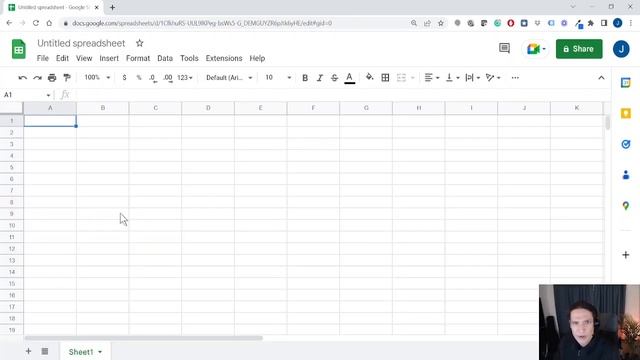Select column C header
Image resolution: width=640 pixels, height=360 pixels.
(156, 108)
